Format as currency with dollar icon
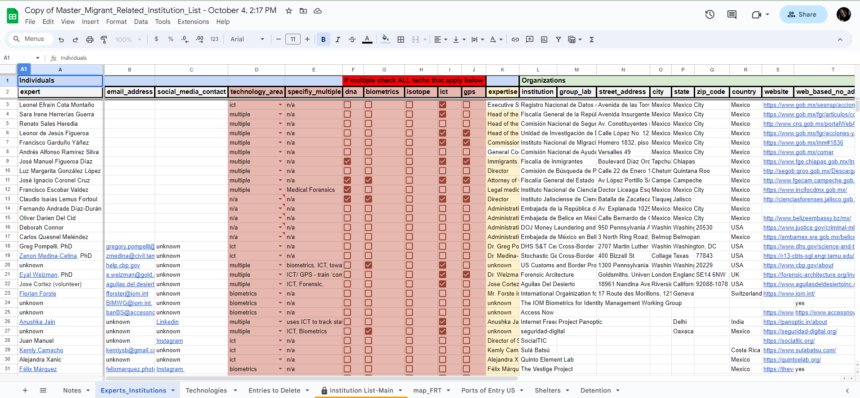Viewport: 860px width, 398px height. (157, 39)
